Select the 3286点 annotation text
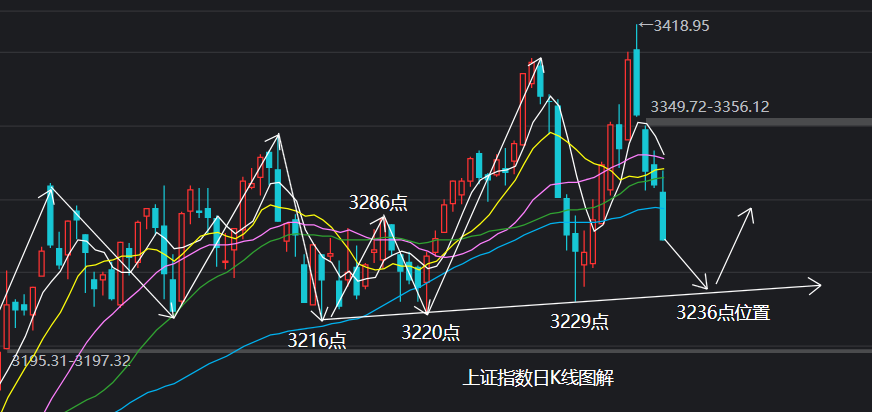 pyautogui.click(x=378, y=202)
